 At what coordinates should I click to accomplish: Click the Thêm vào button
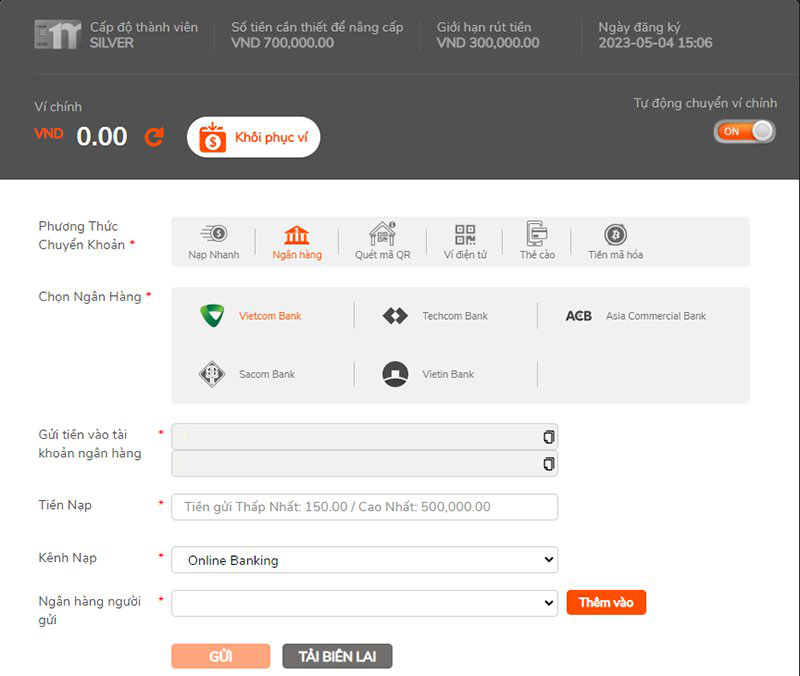pos(606,603)
